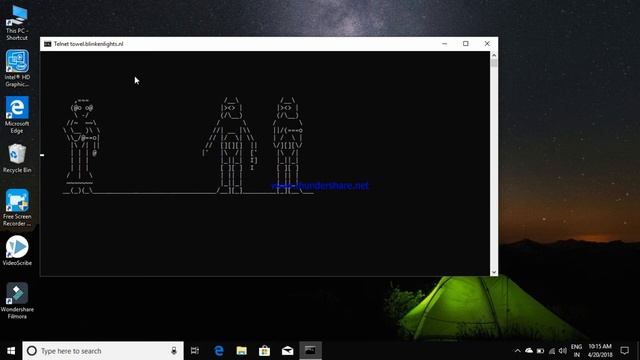This screenshot has width=640, height=360.
Task: Select the Telnet console taskbar button
Action: pos(310,351)
